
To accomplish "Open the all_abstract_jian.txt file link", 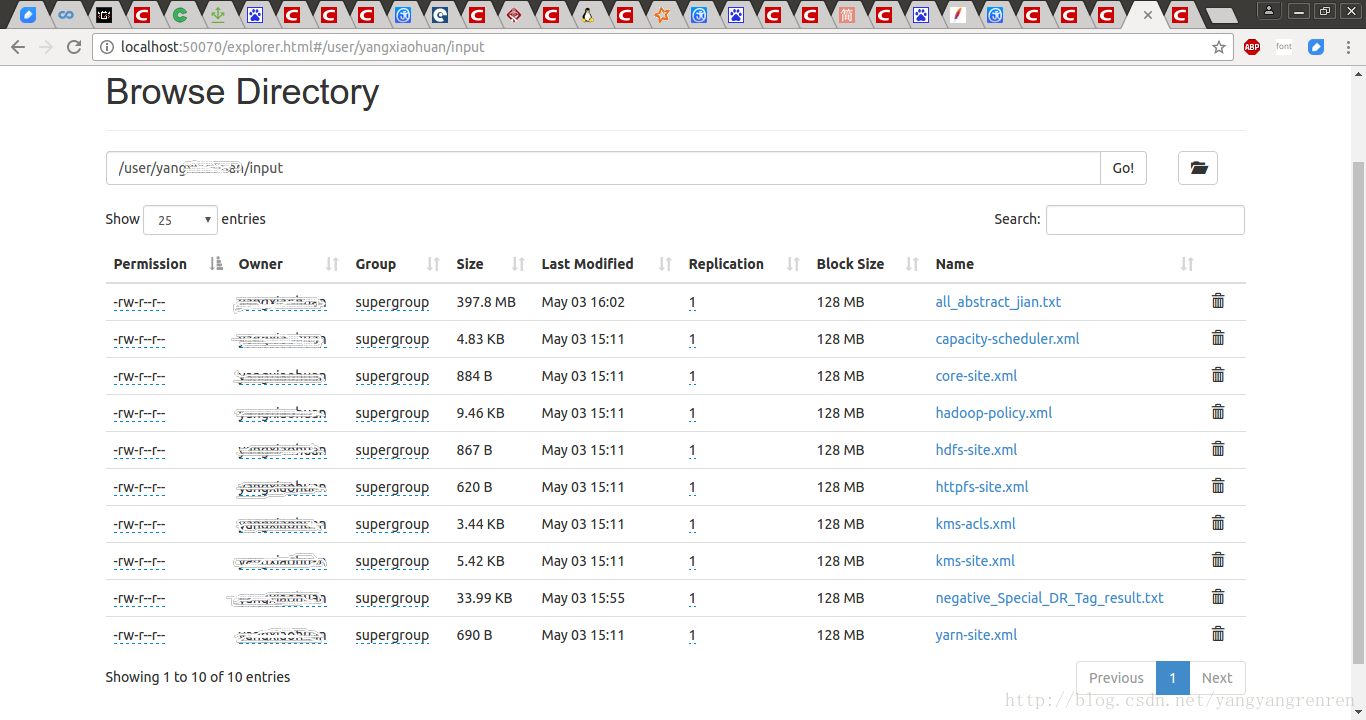I will click(x=998, y=302).
